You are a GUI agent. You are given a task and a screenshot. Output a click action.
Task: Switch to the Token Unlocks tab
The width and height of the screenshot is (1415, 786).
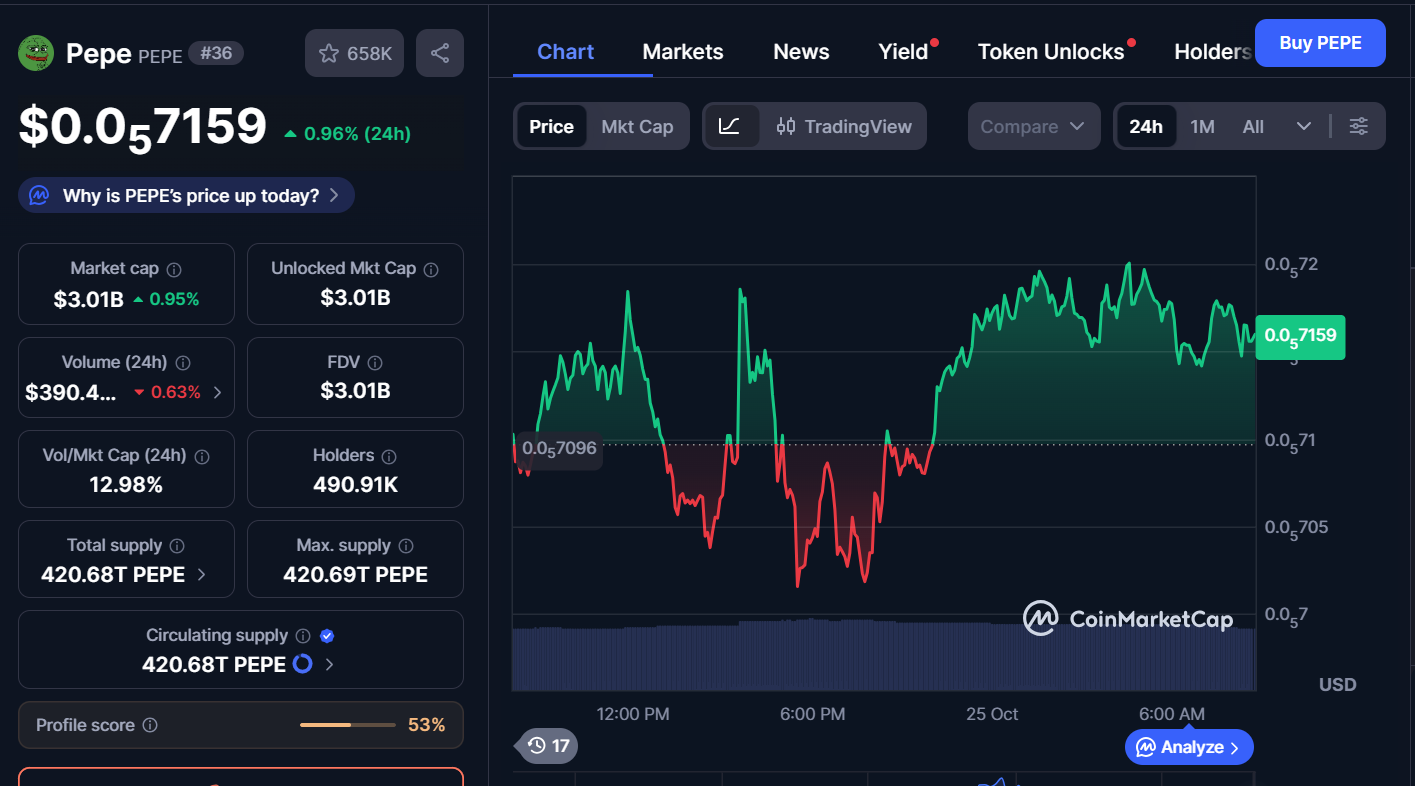[1051, 52]
